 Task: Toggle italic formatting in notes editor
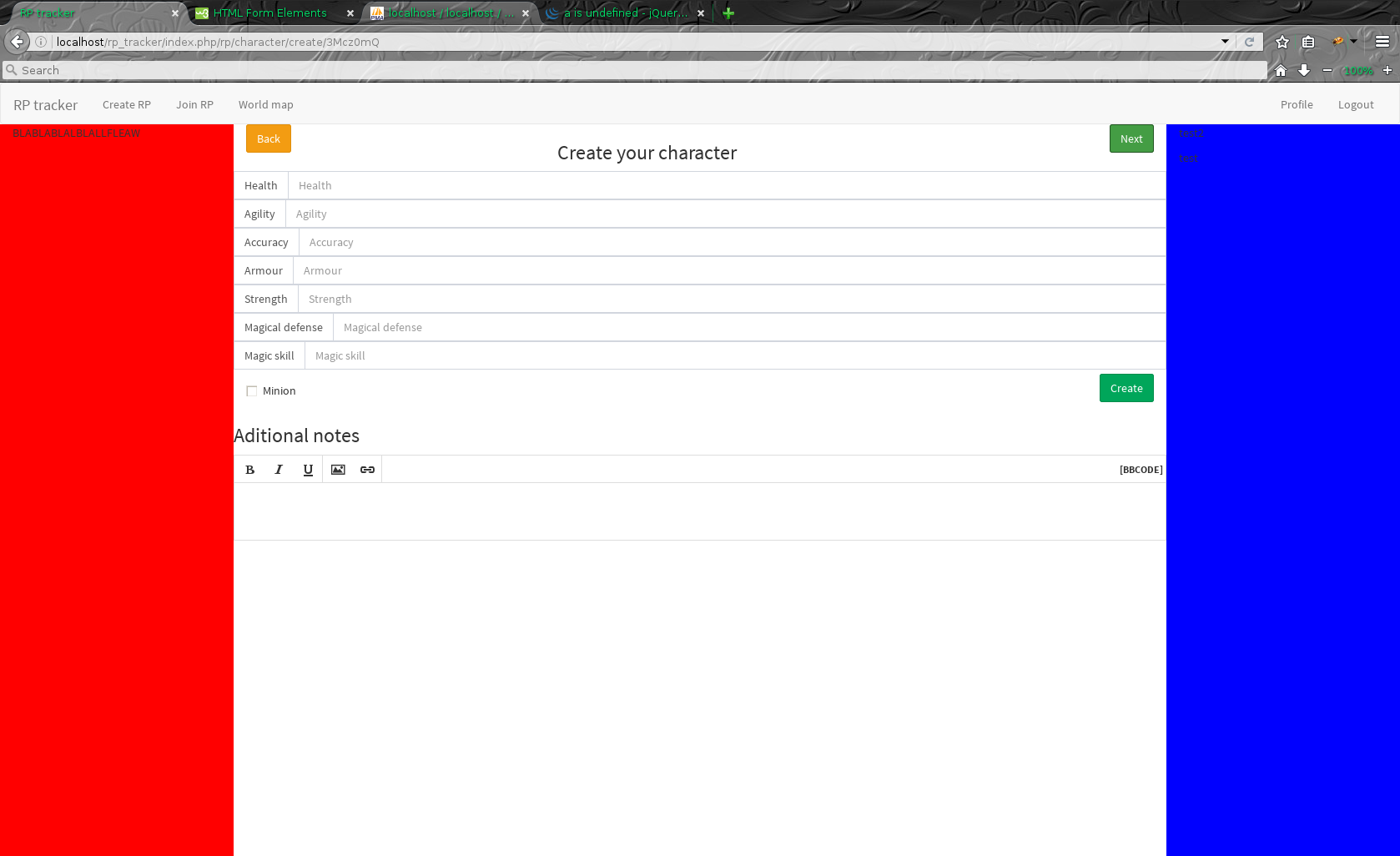point(279,470)
